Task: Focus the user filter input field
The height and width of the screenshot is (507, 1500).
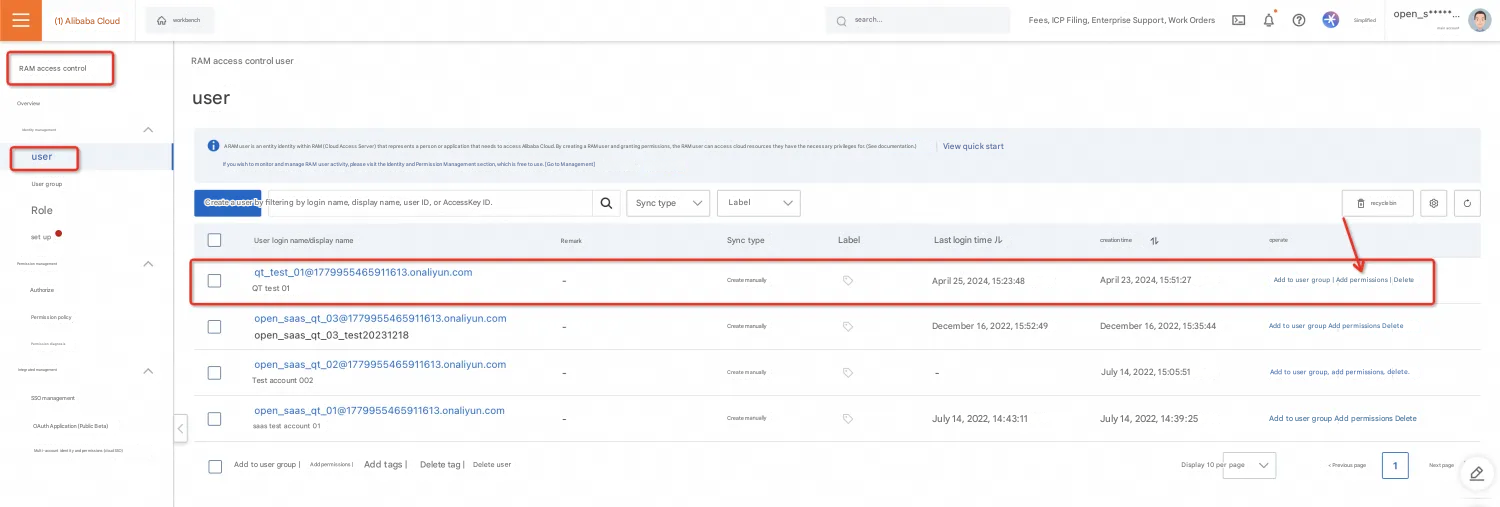Action: click(428, 203)
